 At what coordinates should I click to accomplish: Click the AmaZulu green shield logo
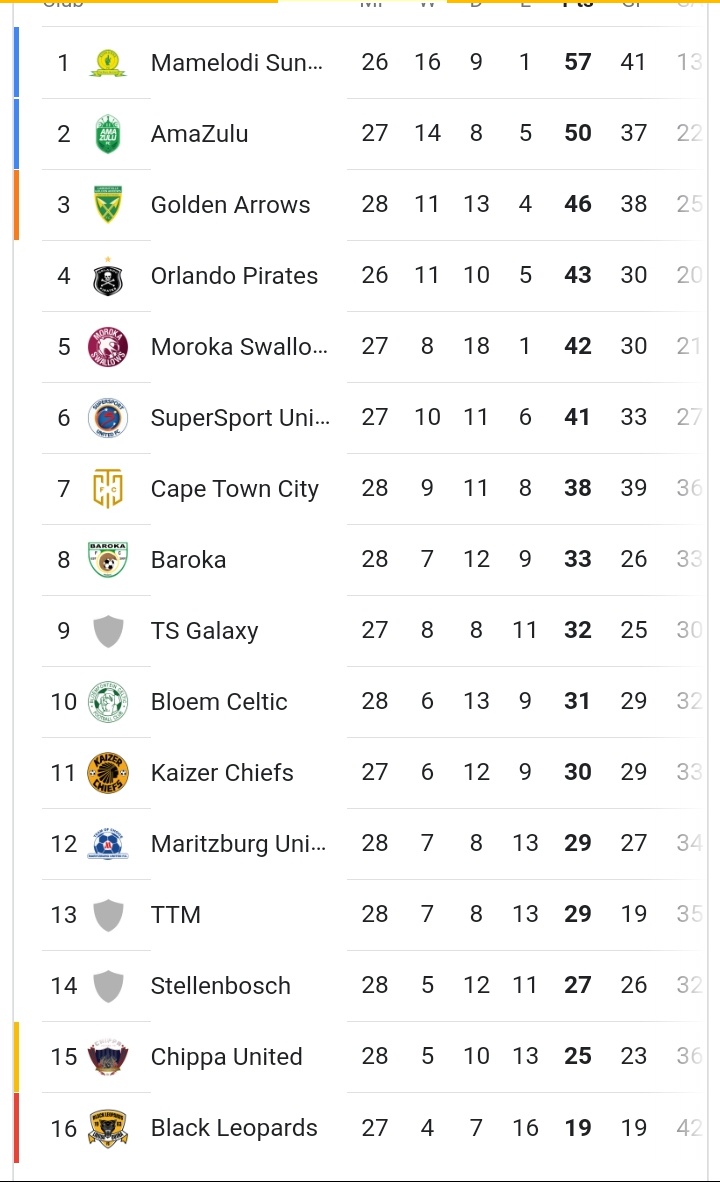point(108,134)
